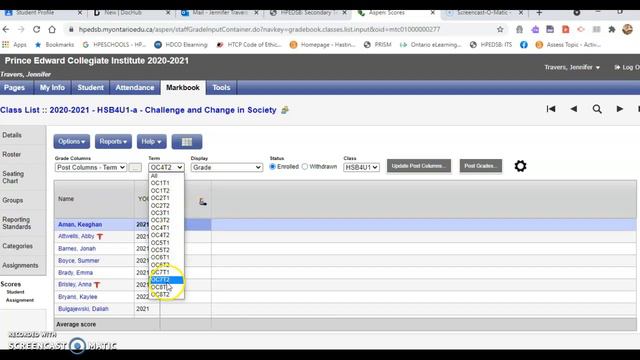The image size is (640, 360).
Task: Open Brady, Emma student link
Action: pos(76,273)
